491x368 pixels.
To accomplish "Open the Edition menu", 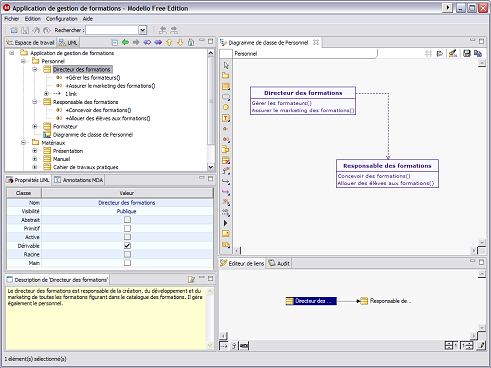I will pos(33,19).
